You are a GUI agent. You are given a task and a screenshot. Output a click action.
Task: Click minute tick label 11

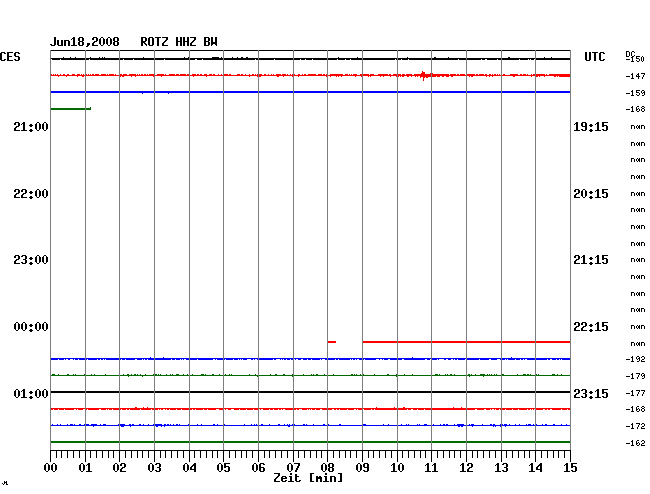tap(431, 468)
